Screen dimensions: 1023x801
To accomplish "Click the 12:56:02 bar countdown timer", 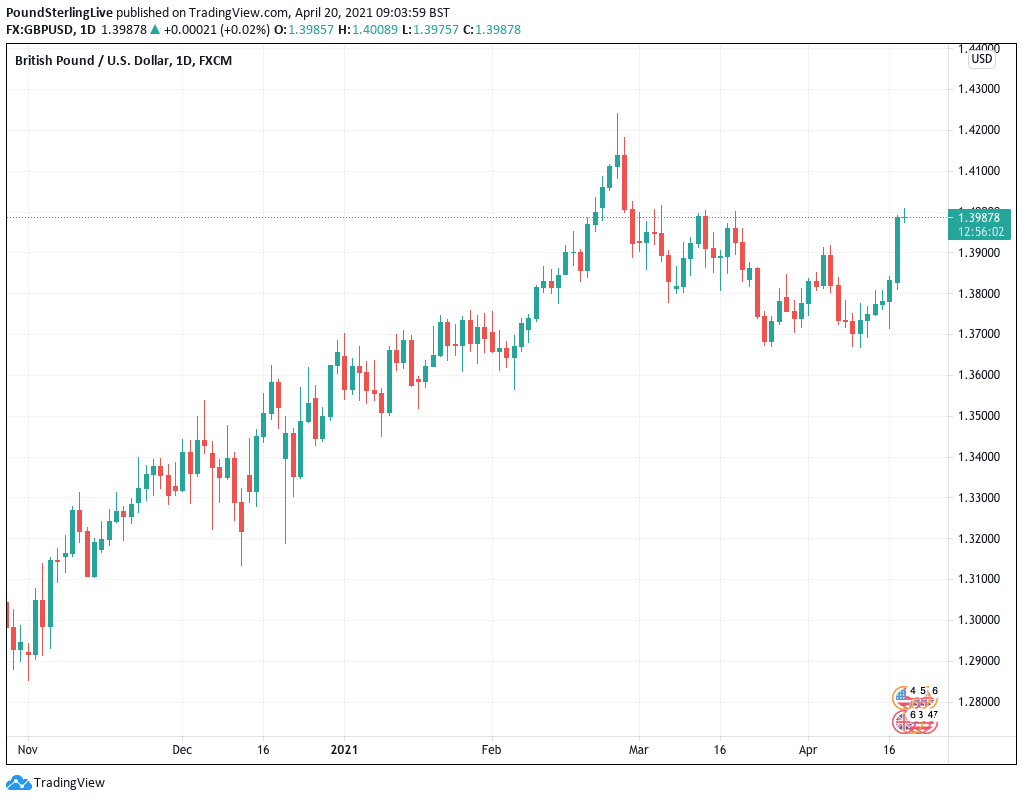I will point(981,231).
